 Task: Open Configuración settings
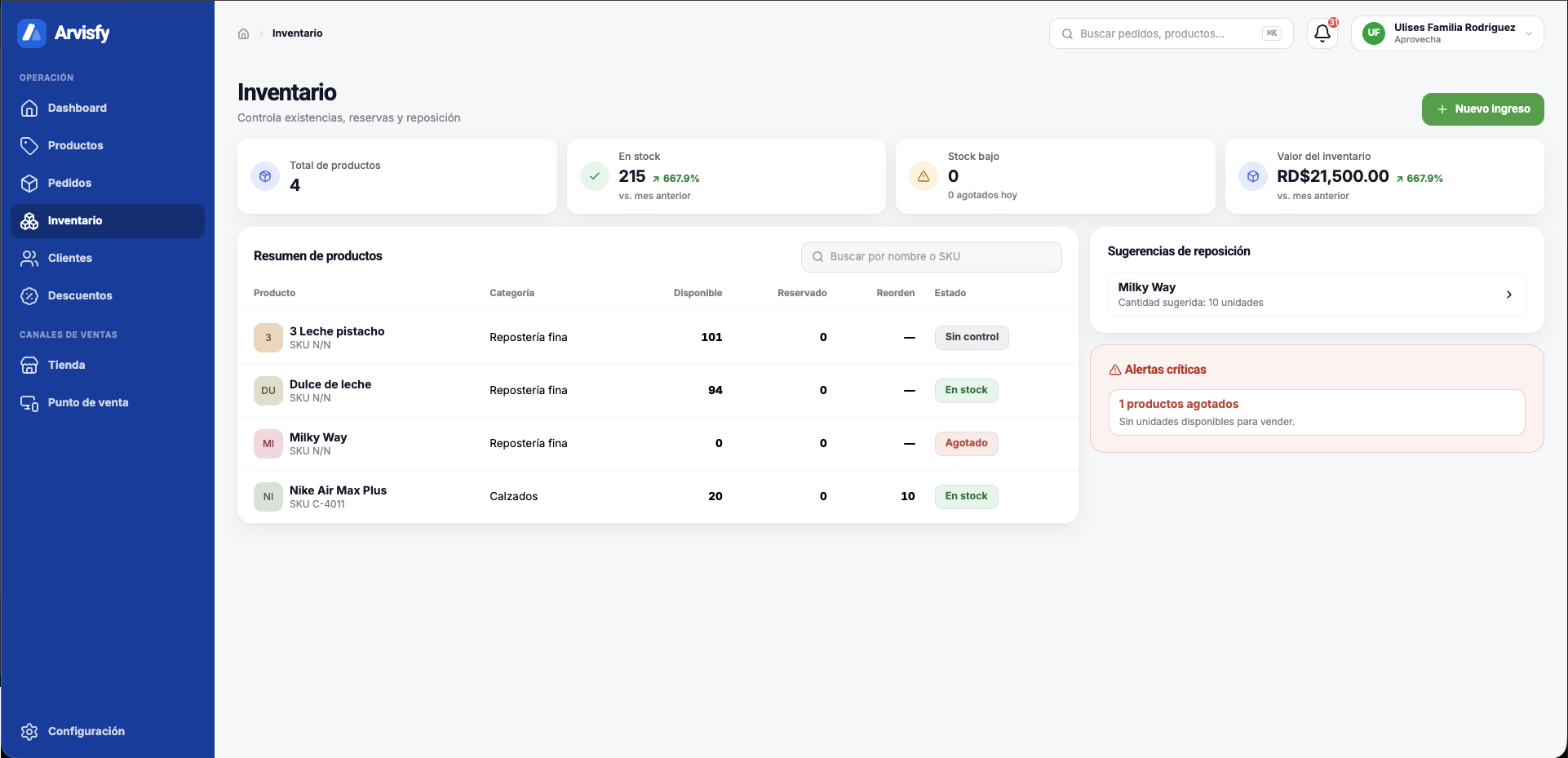[108, 731]
